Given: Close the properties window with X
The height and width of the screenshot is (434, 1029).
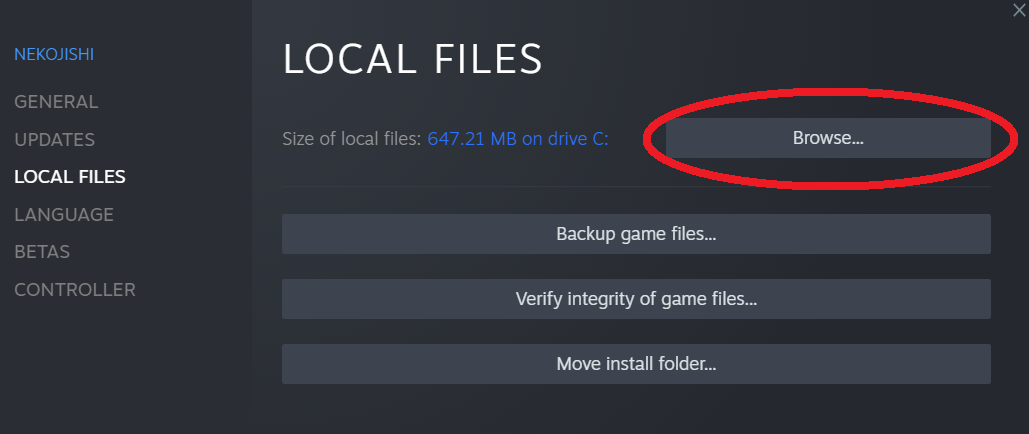Looking at the screenshot, I should coord(1018,8).
